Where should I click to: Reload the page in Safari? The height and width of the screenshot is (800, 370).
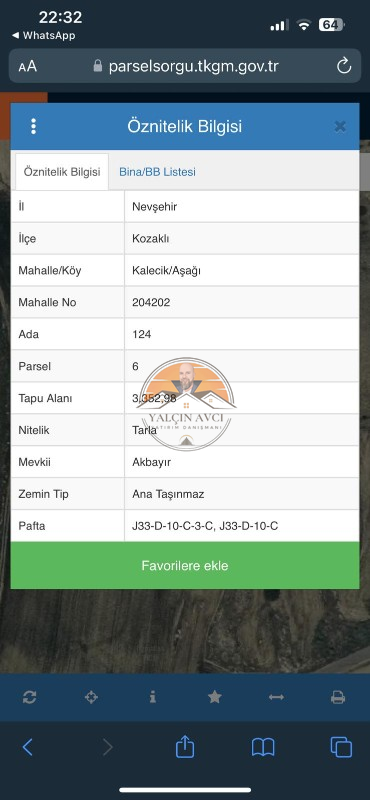coord(344,66)
